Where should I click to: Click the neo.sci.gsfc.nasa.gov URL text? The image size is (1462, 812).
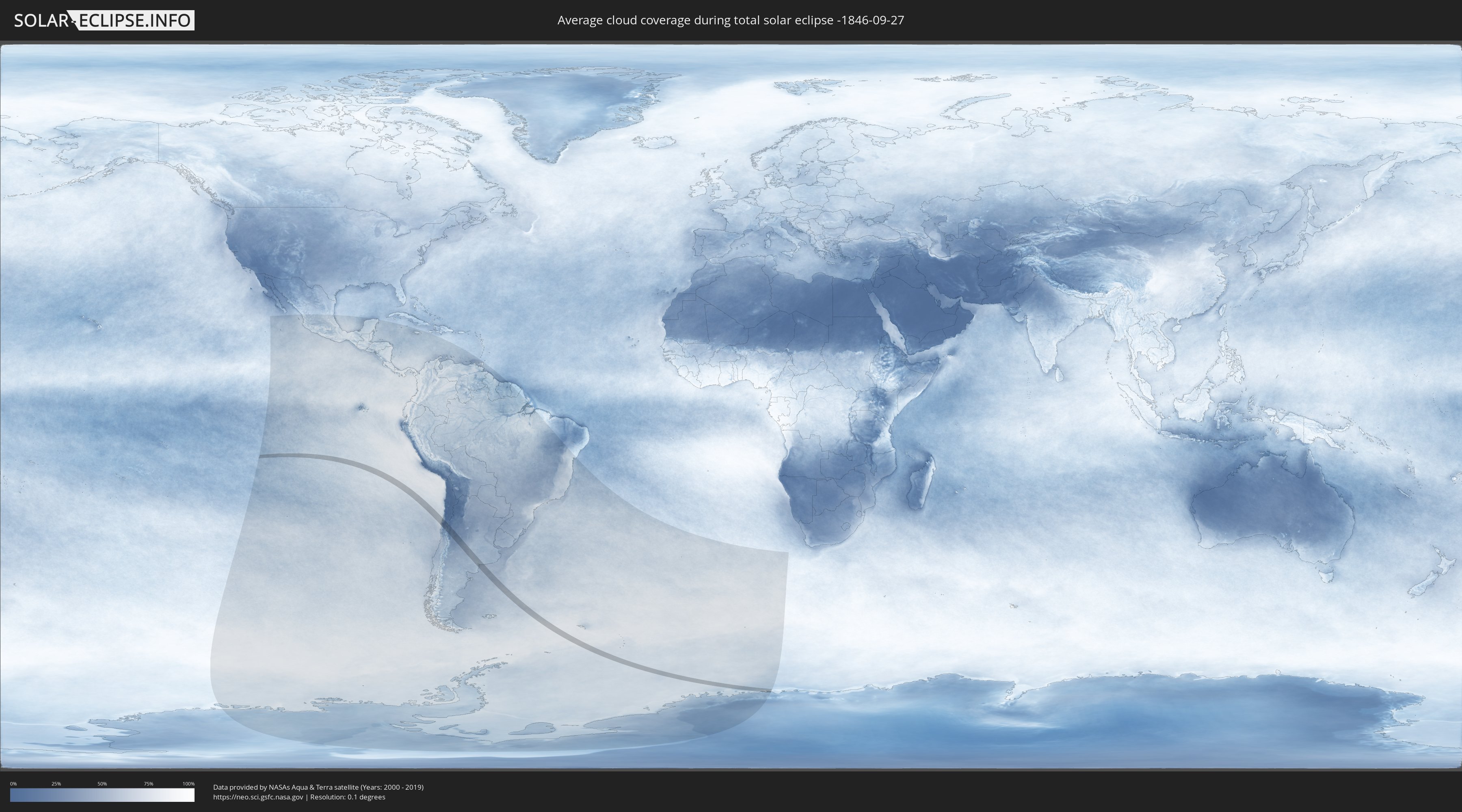point(258,797)
